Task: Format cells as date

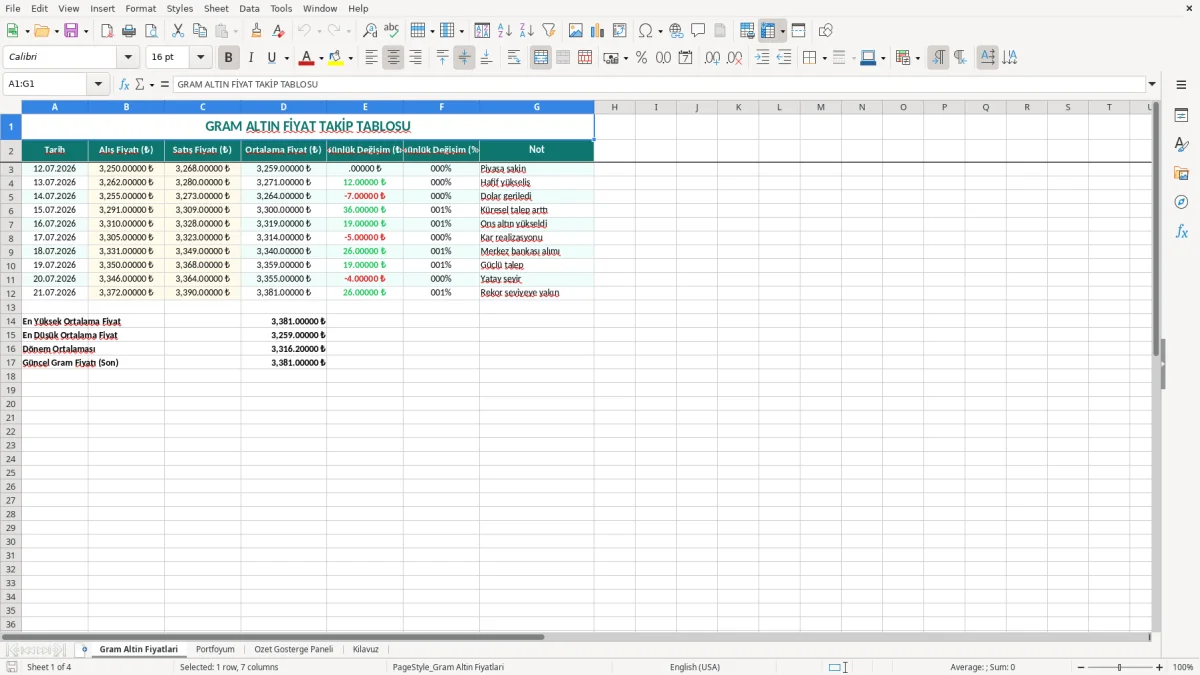Action: 685,58
